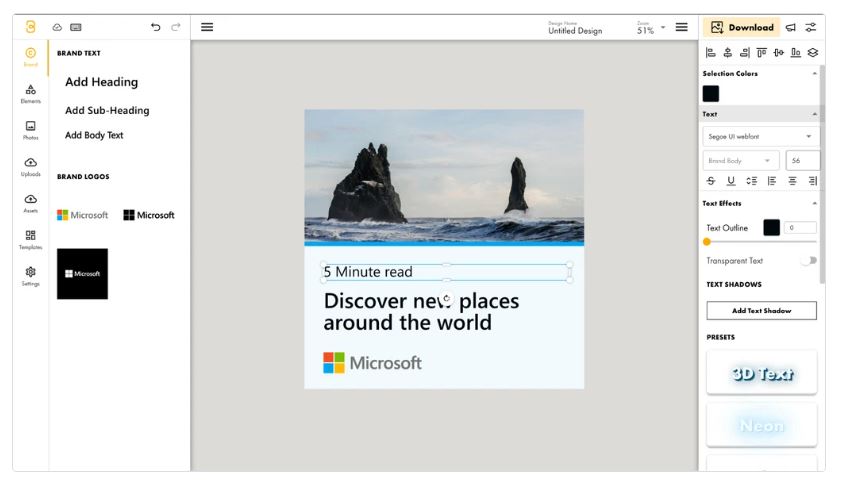
Task: Click Add Heading
Action: click(x=101, y=82)
